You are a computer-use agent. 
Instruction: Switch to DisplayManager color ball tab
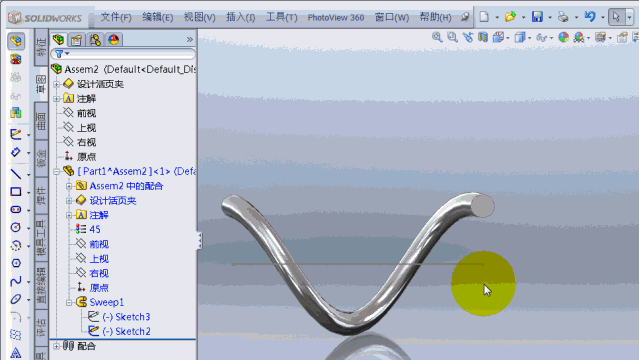(114, 40)
